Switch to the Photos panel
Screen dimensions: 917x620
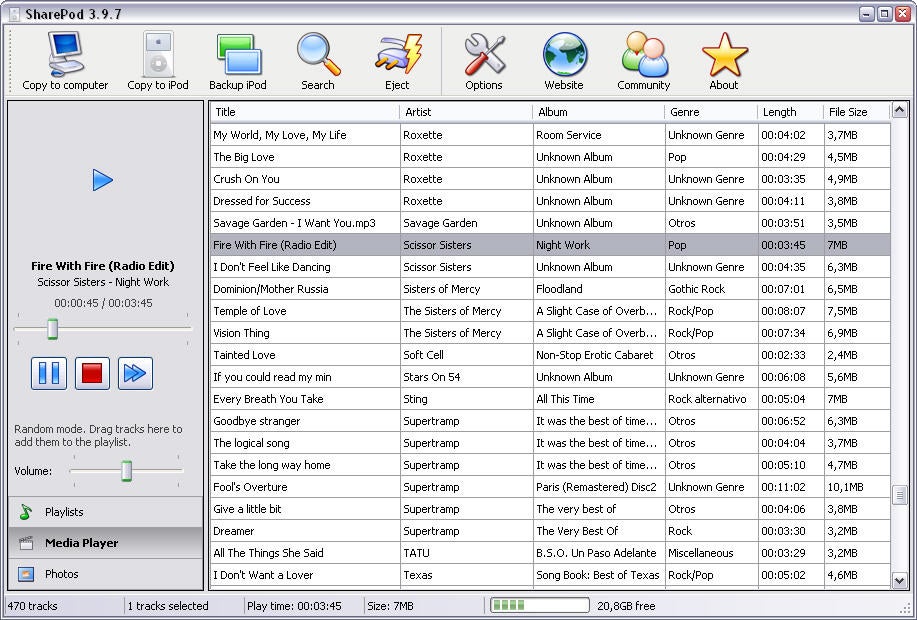pos(105,574)
